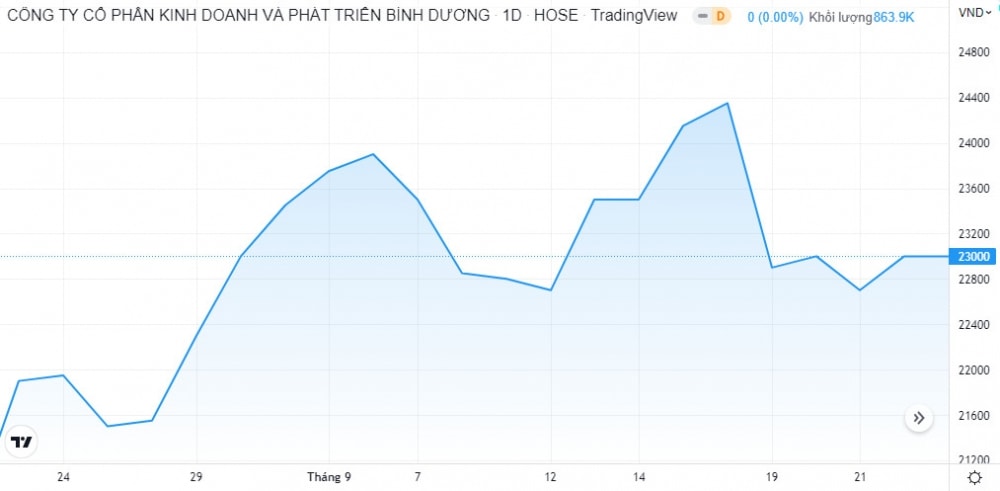Screen dimensions: 1000x491
Task: Click the 24400 price axis label
Action: coord(974,98)
